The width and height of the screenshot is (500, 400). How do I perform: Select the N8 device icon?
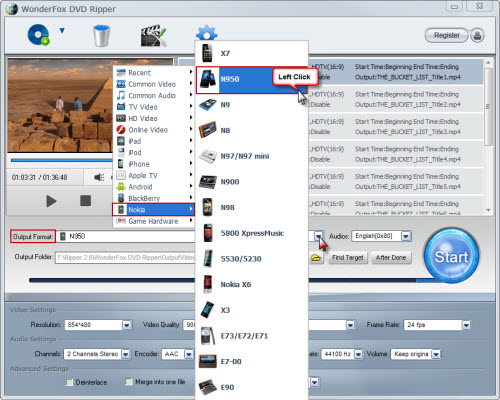(x=208, y=130)
